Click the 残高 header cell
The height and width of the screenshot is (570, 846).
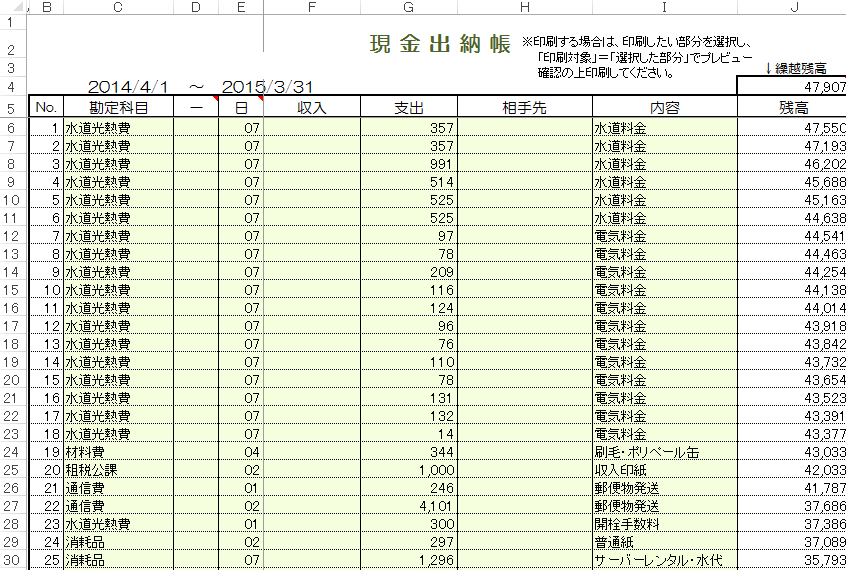pos(791,107)
